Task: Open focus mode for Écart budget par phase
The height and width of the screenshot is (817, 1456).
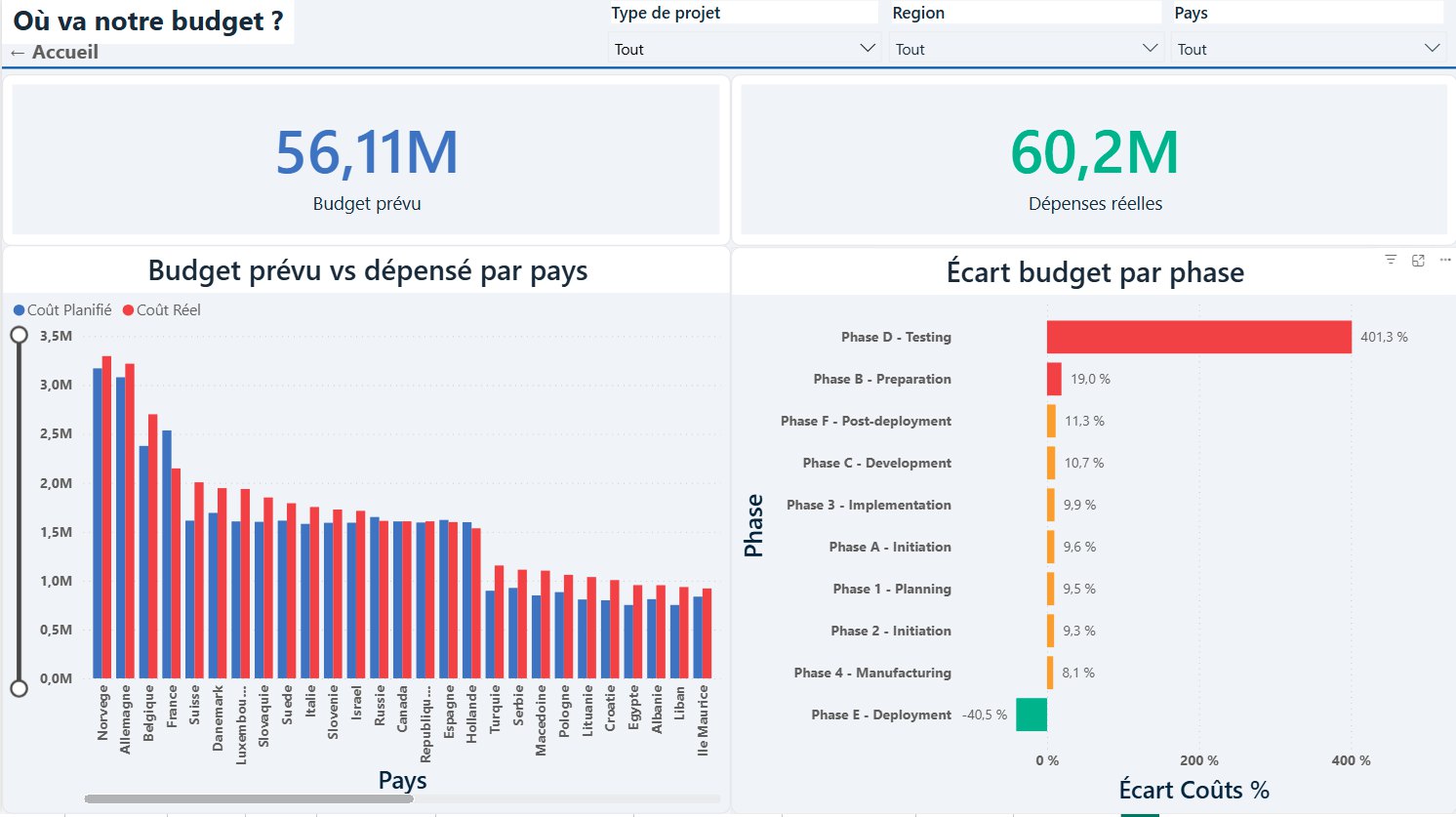Action: [1418, 260]
